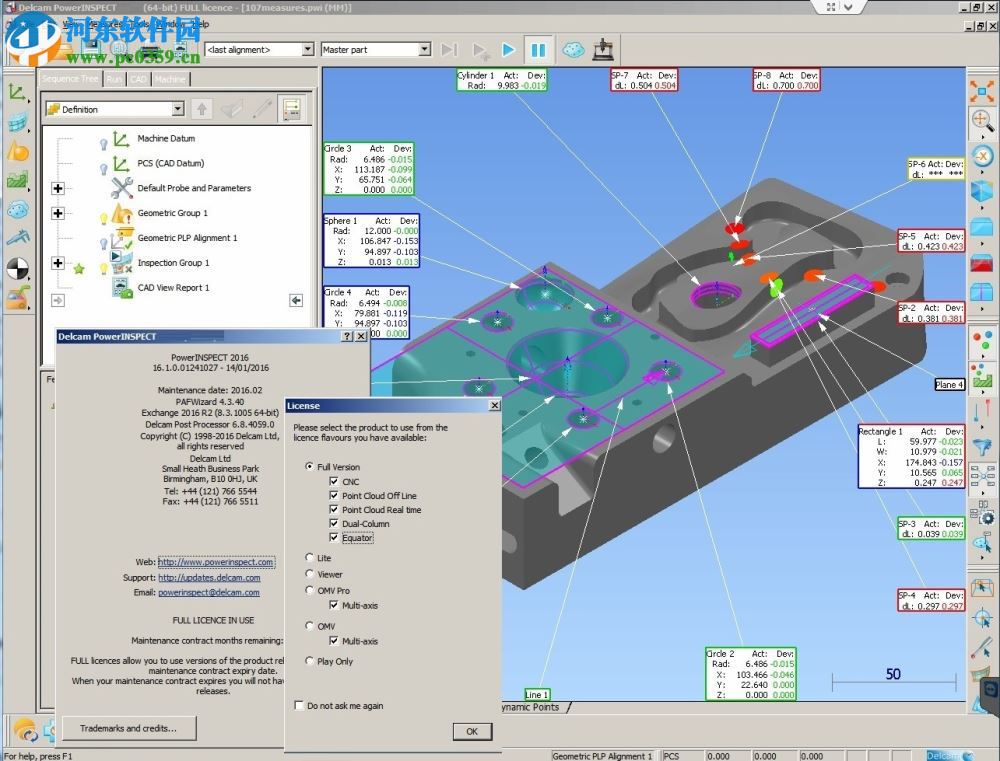The image size is (1000, 761).
Task: Toggle Multi-axis checkbox under OMV Pro
Action: (334, 605)
